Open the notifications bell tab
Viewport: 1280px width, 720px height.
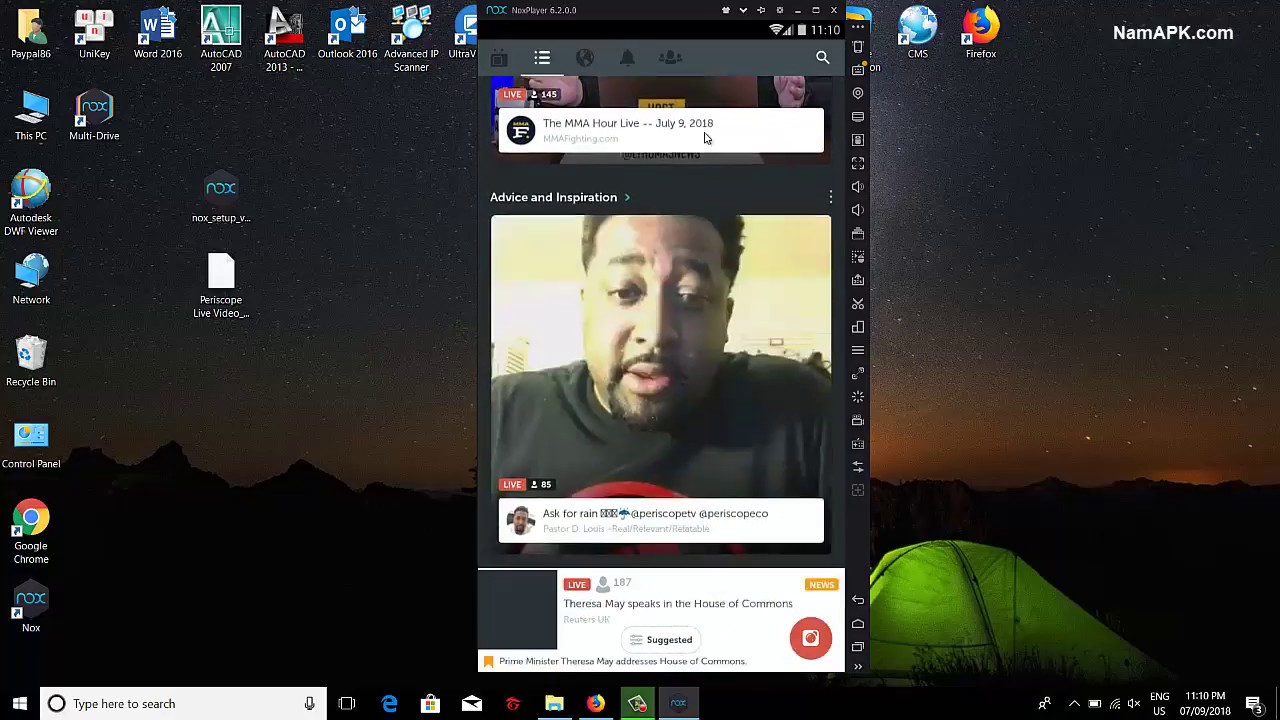tap(627, 58)
